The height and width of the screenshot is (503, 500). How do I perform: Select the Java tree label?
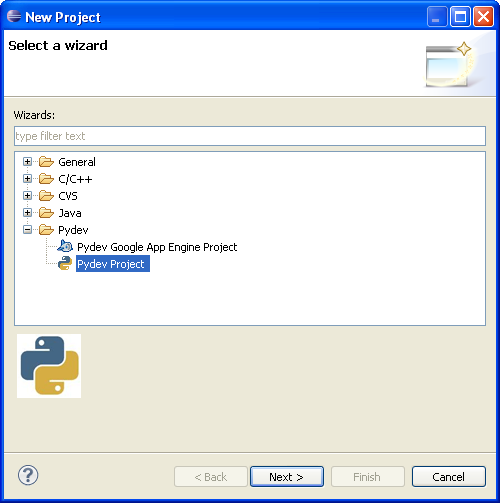point(70,213)
